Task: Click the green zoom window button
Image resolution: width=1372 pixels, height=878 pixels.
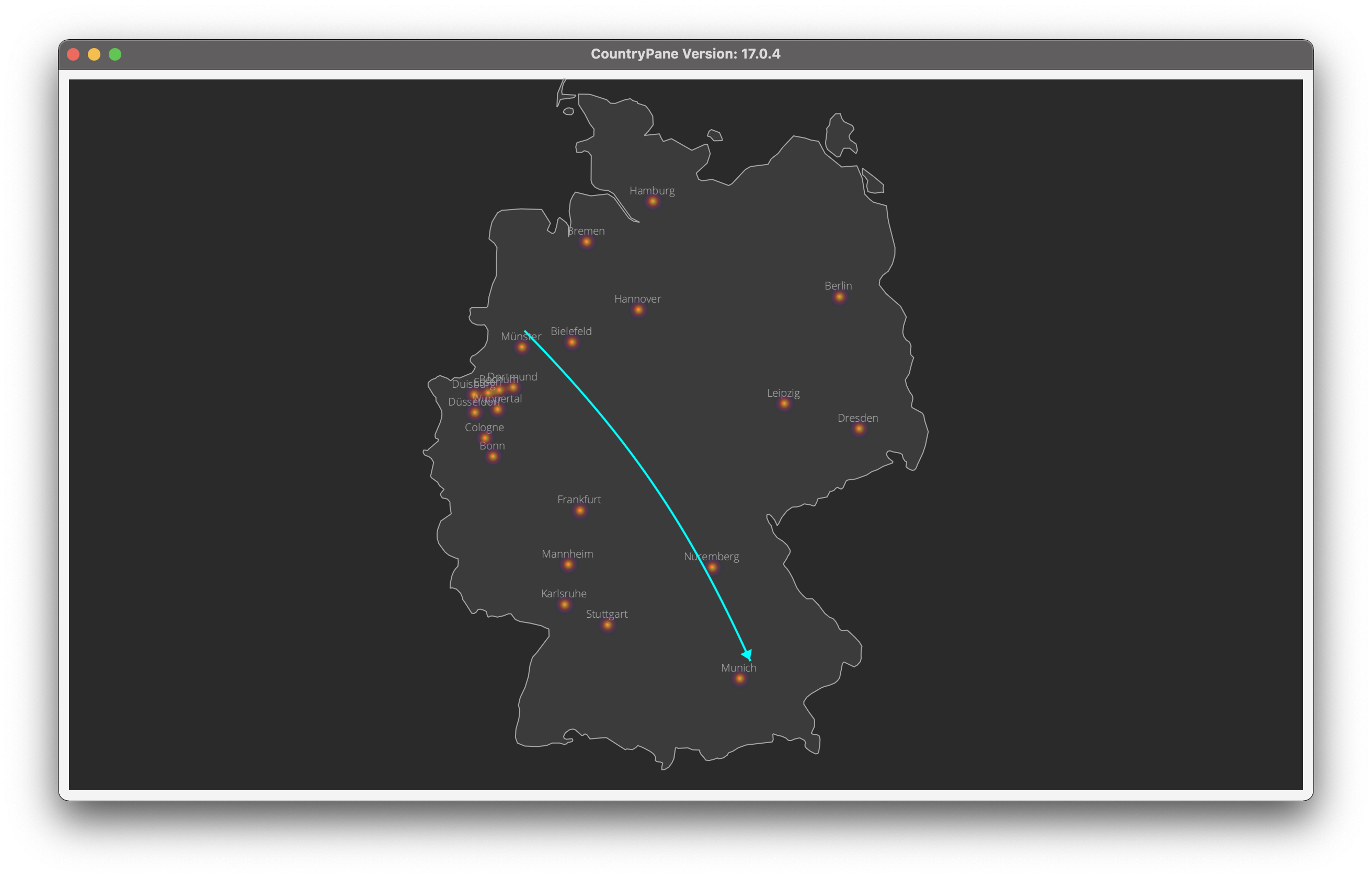Action: point(115,54)
